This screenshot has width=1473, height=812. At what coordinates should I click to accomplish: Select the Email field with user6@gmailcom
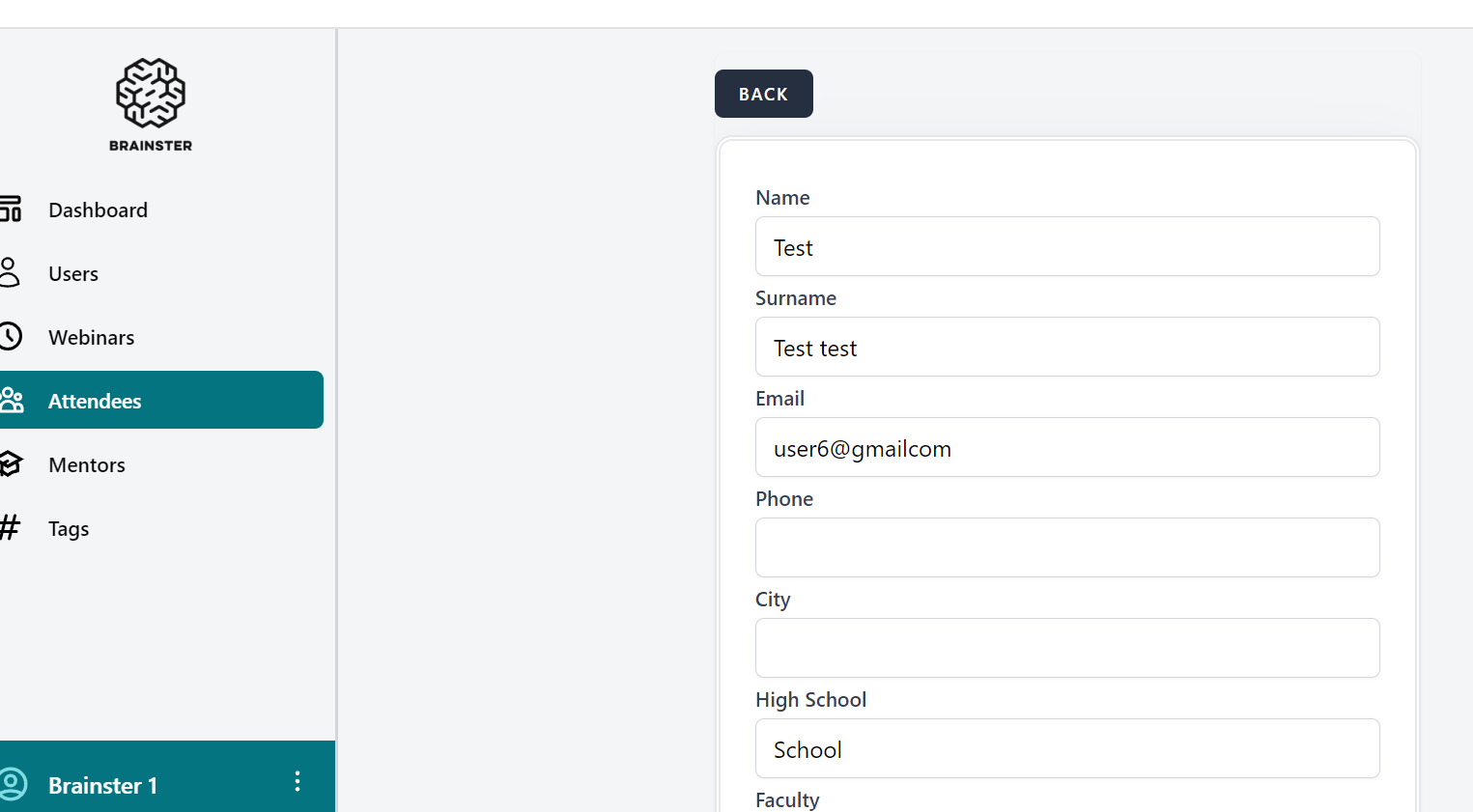pyautogui.click(x=1066, y=448)
